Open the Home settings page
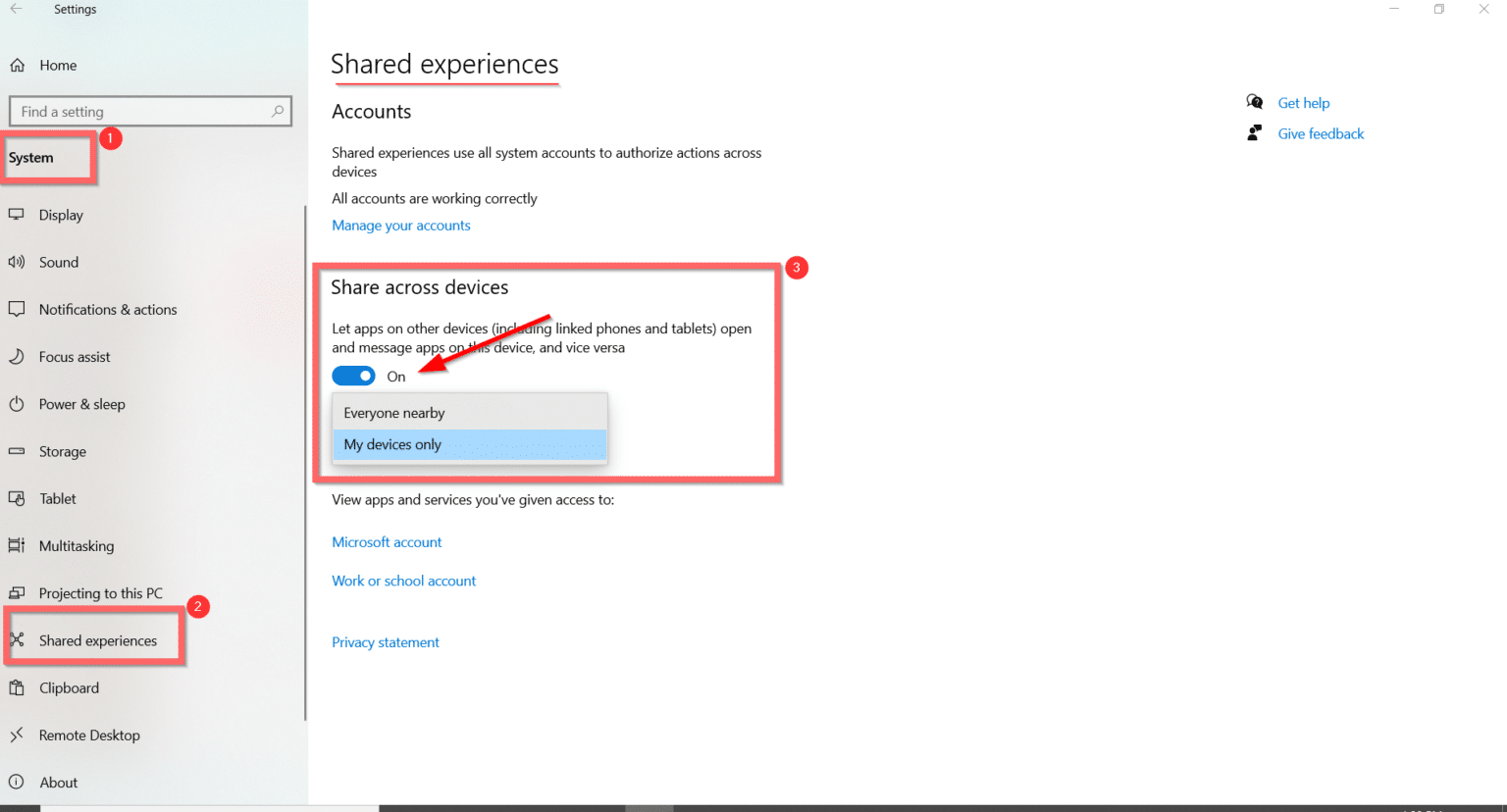 58,66
